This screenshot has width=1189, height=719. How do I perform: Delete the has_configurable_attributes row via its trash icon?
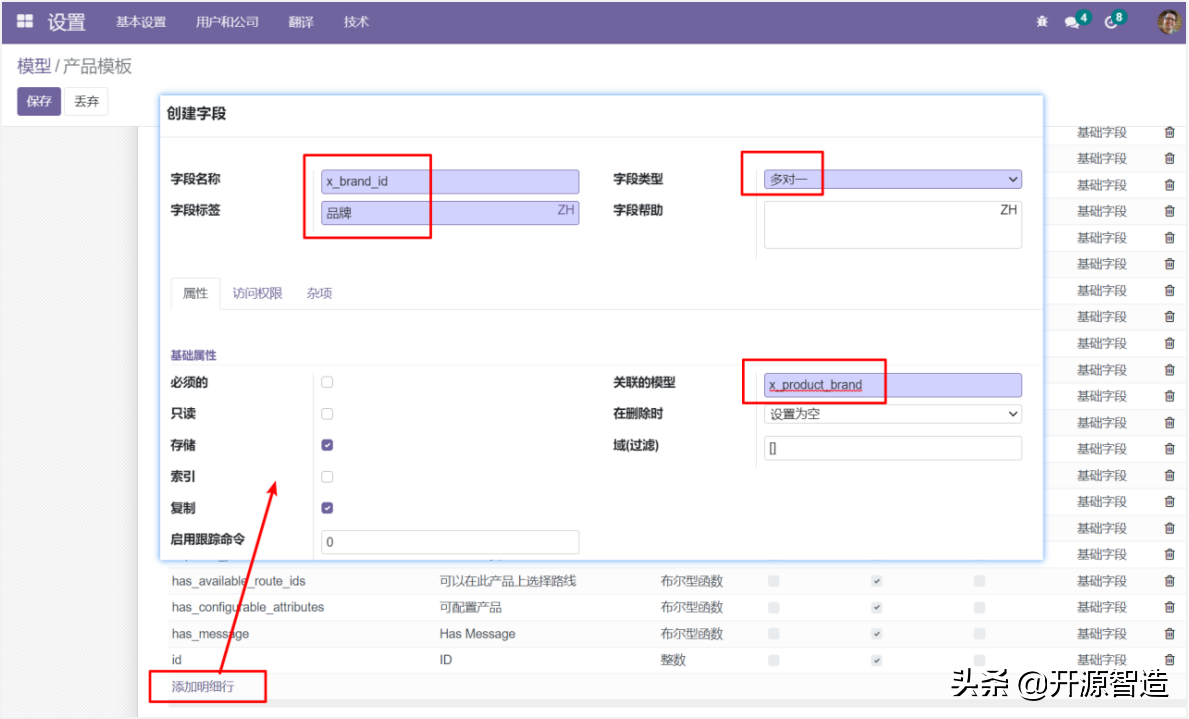(x=1169, y=608)
